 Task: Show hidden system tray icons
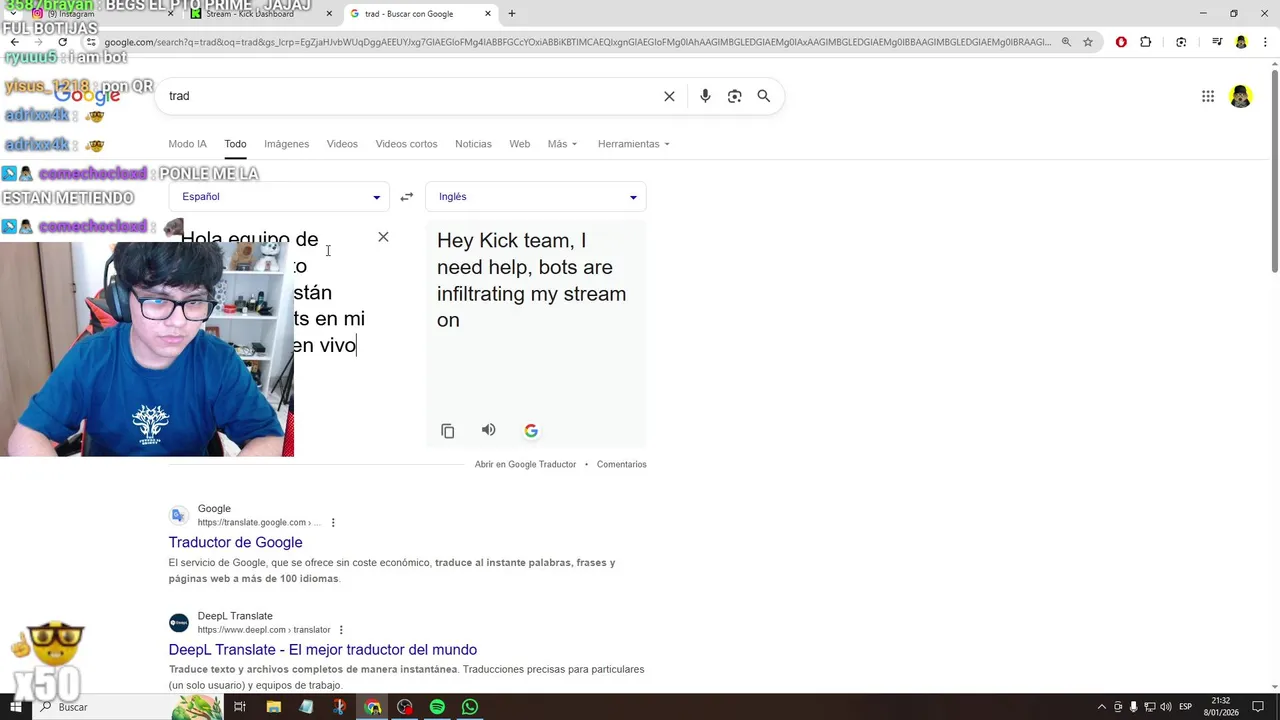pyautogui.click(x=1102, y=707)
